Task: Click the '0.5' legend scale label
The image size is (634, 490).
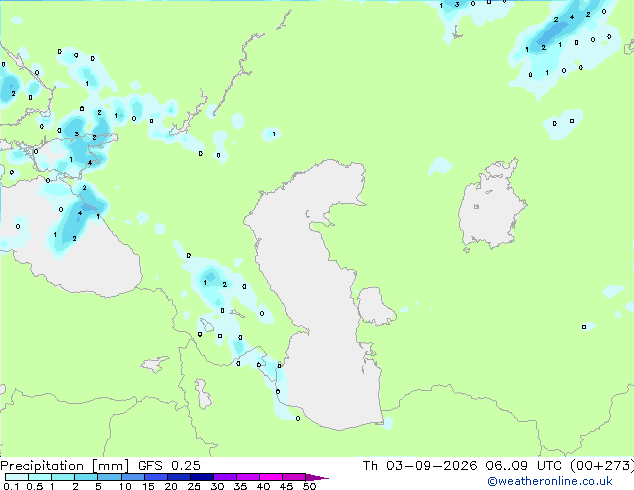Action: [34, 486]
